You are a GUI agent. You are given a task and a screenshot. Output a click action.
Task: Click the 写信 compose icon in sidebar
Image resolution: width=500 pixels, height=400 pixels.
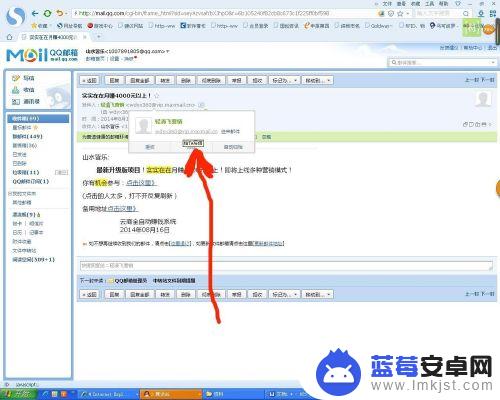(16, 78)
